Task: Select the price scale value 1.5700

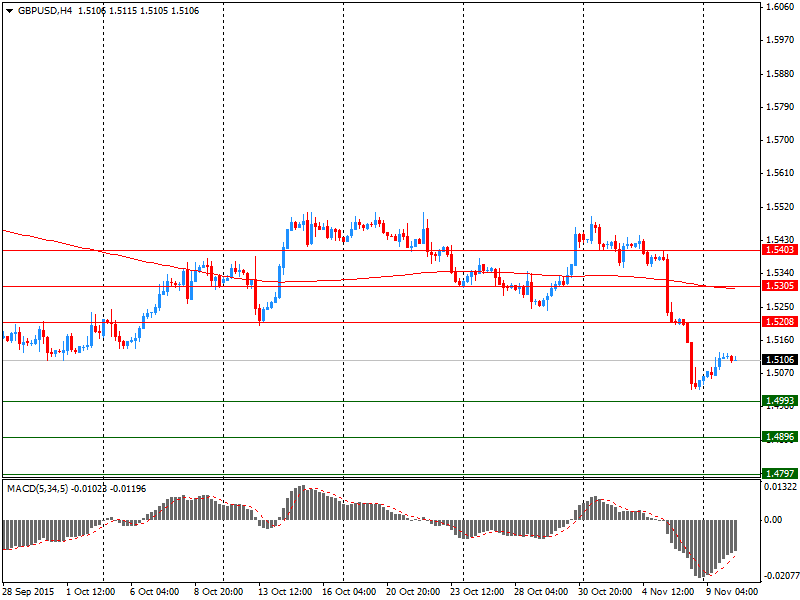Action: pyautogui.click(x=781, y=140)
